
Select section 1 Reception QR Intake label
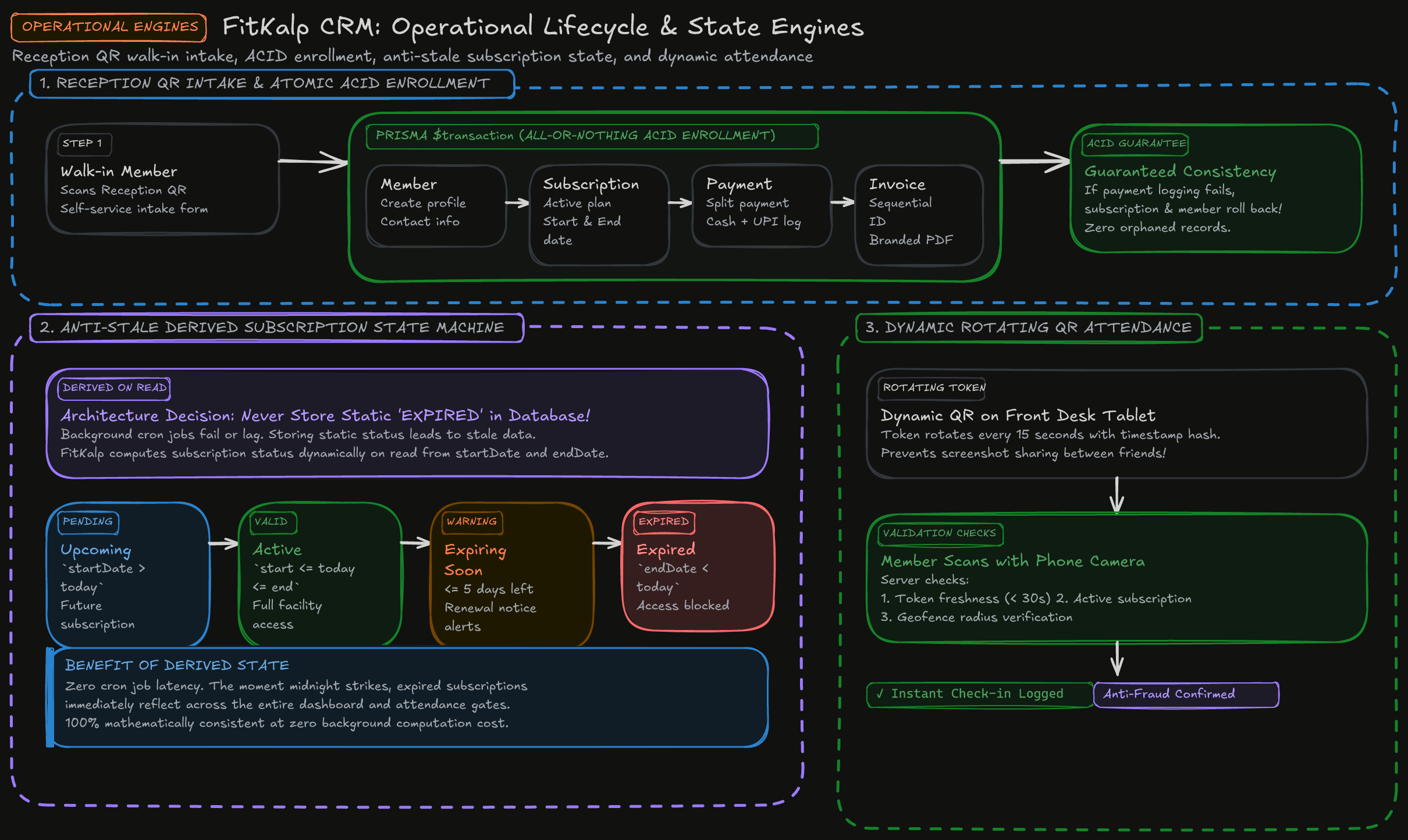coord(272,84)
